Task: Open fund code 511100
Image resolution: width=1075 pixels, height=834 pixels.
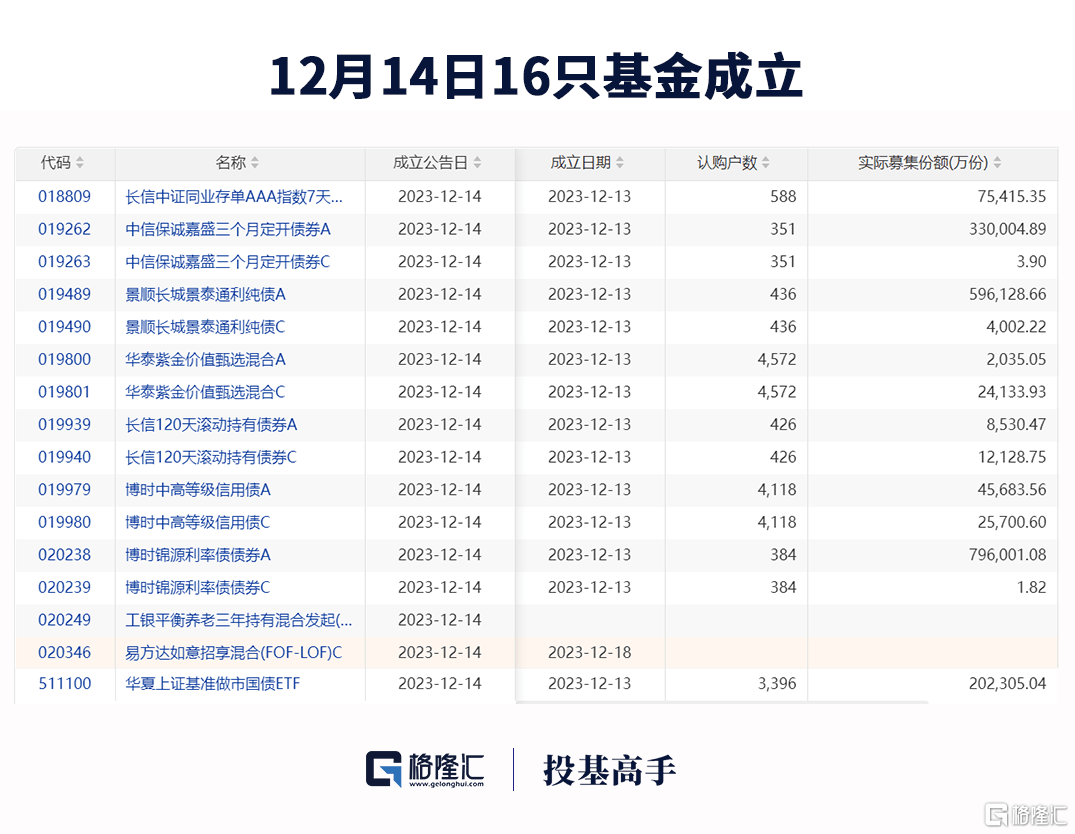Action: point(64,683)
